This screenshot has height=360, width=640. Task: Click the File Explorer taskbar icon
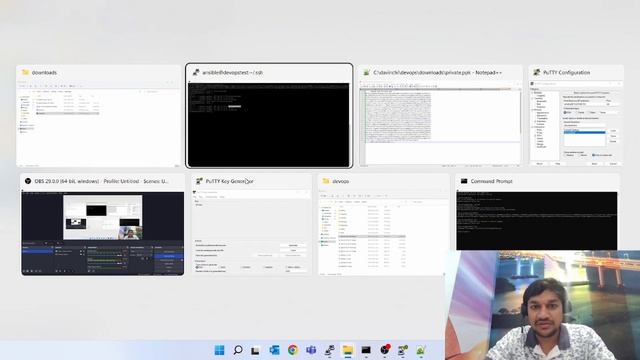(348, 350)
